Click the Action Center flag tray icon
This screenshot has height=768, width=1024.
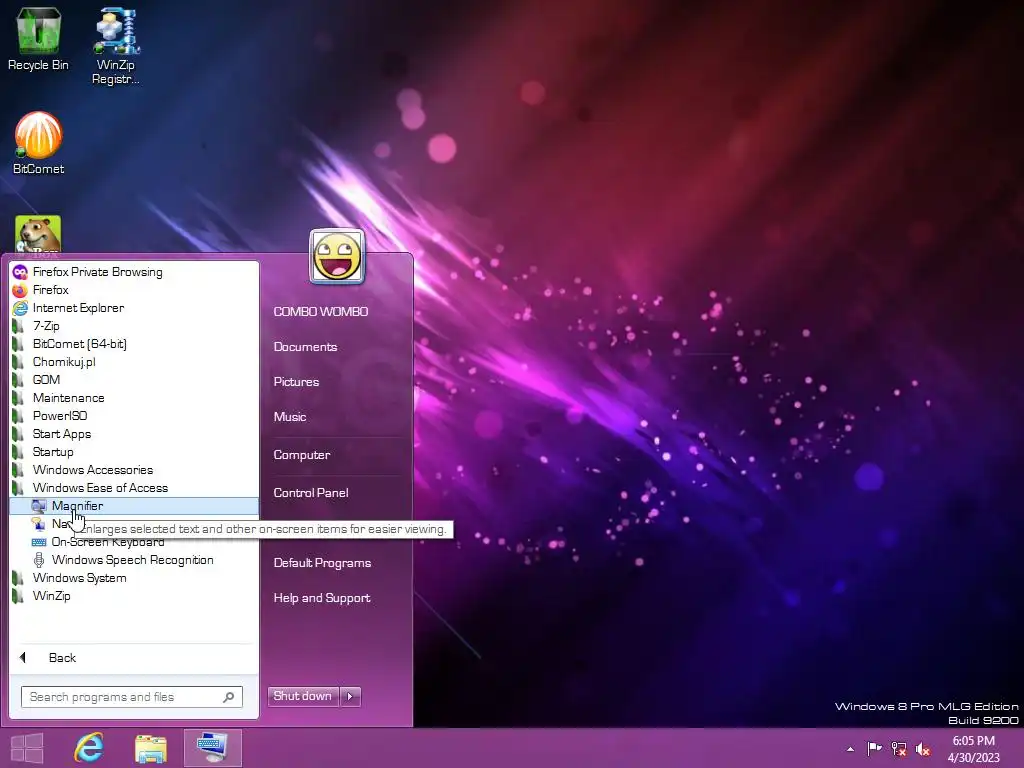[x=874, y=748]
